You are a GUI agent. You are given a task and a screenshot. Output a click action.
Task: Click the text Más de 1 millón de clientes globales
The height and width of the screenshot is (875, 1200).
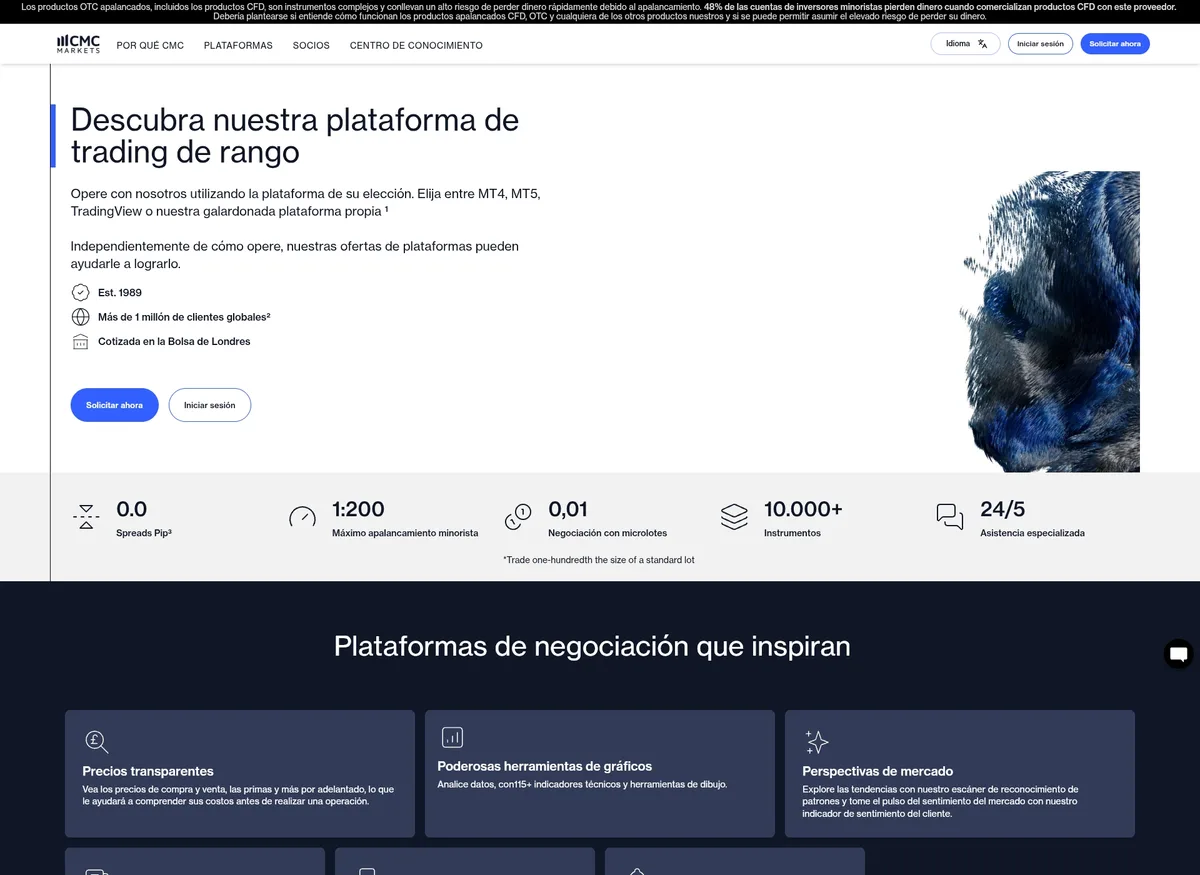(184, 317)
